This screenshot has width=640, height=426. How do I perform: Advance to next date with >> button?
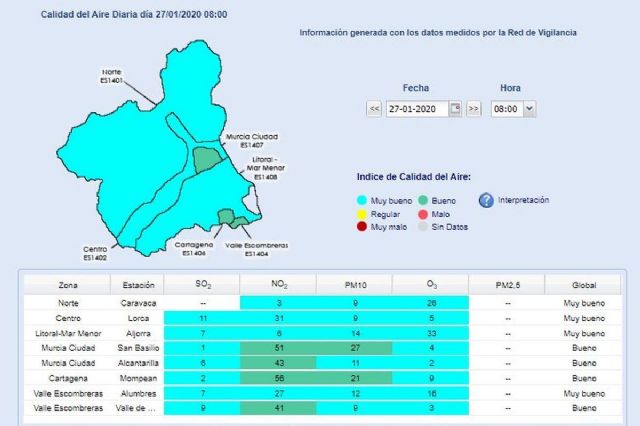click(x=474, y=108)
